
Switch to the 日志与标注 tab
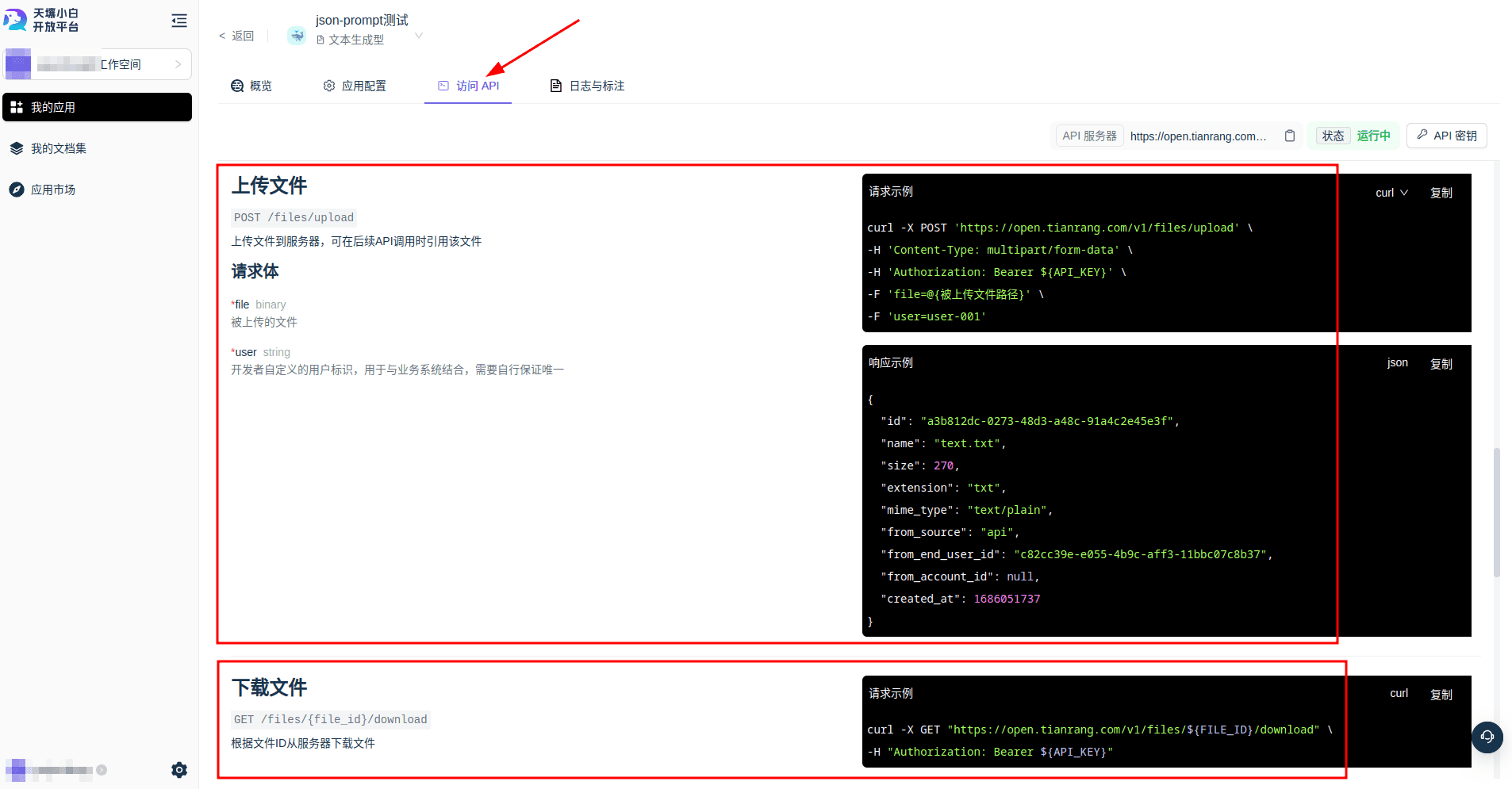click(x=588, y=86)
